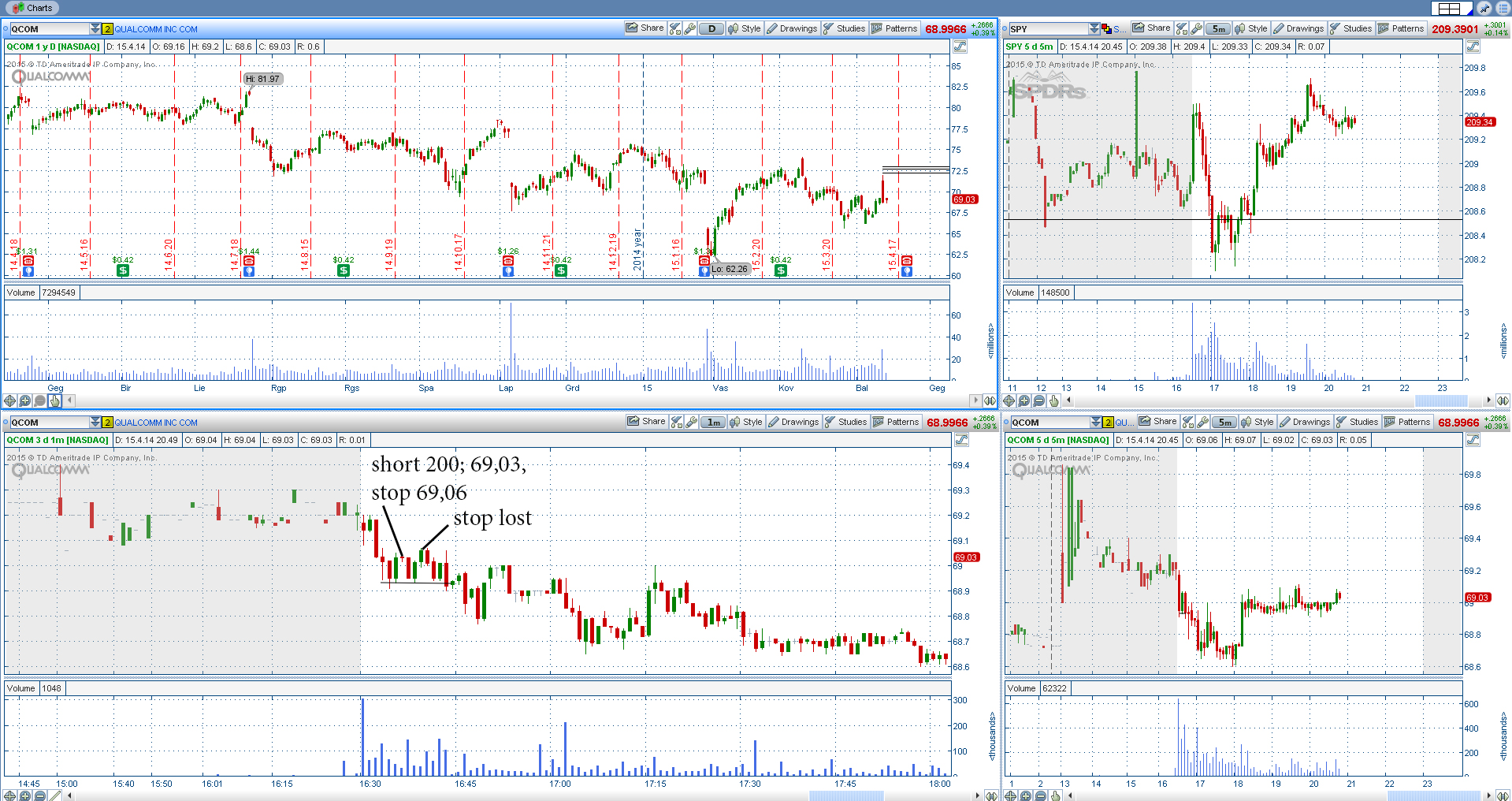
Task: Open study filter icon in QCOM daily chart
Action: tap(675, 28)
